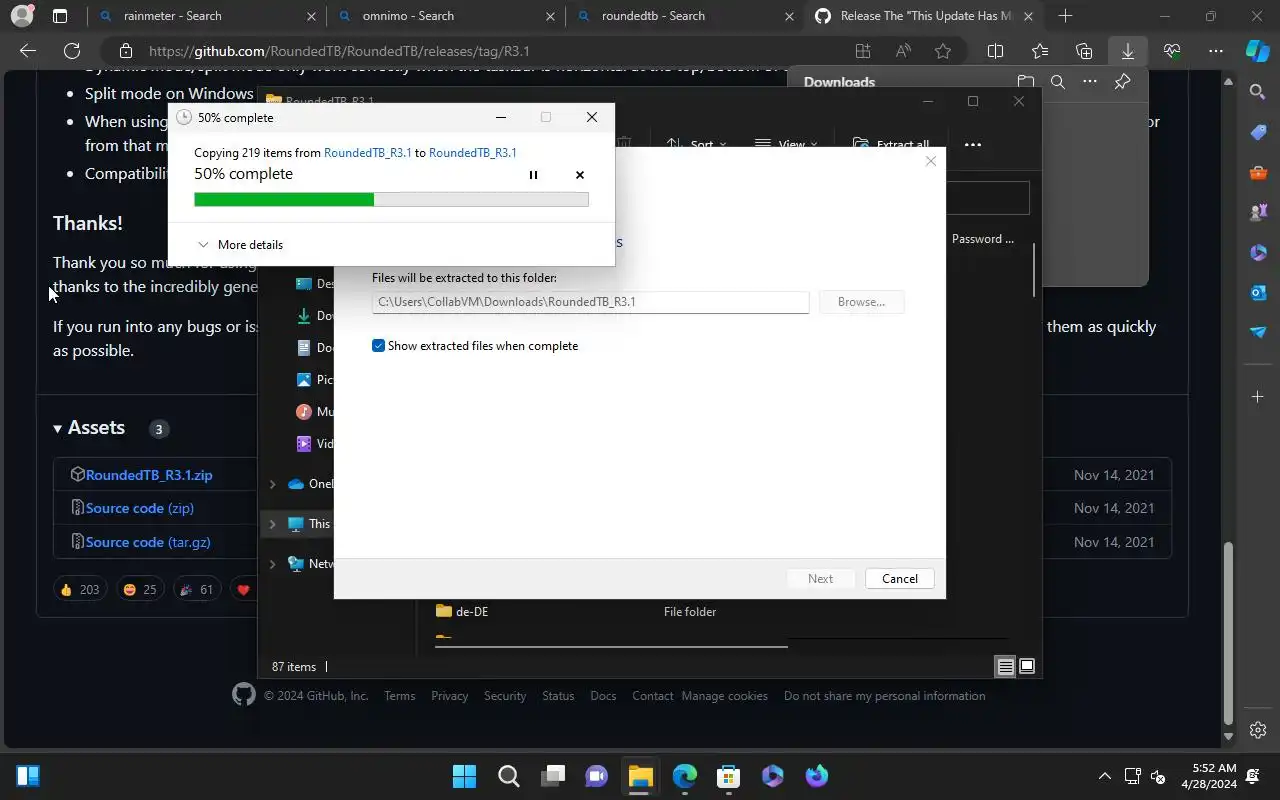1280x800 pixels.
Task: Click the heart reaction
Action: click(243, 590)
